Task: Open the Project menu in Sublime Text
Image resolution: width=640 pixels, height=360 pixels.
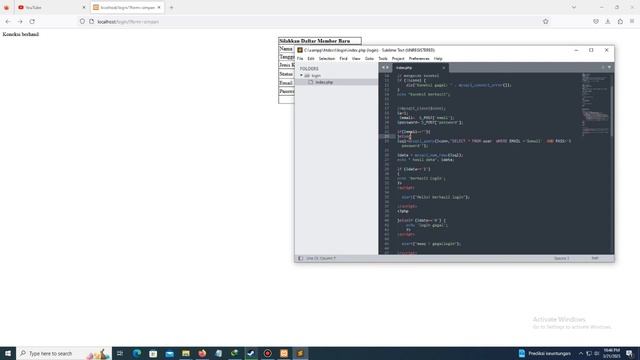Action: pos(398,59)
